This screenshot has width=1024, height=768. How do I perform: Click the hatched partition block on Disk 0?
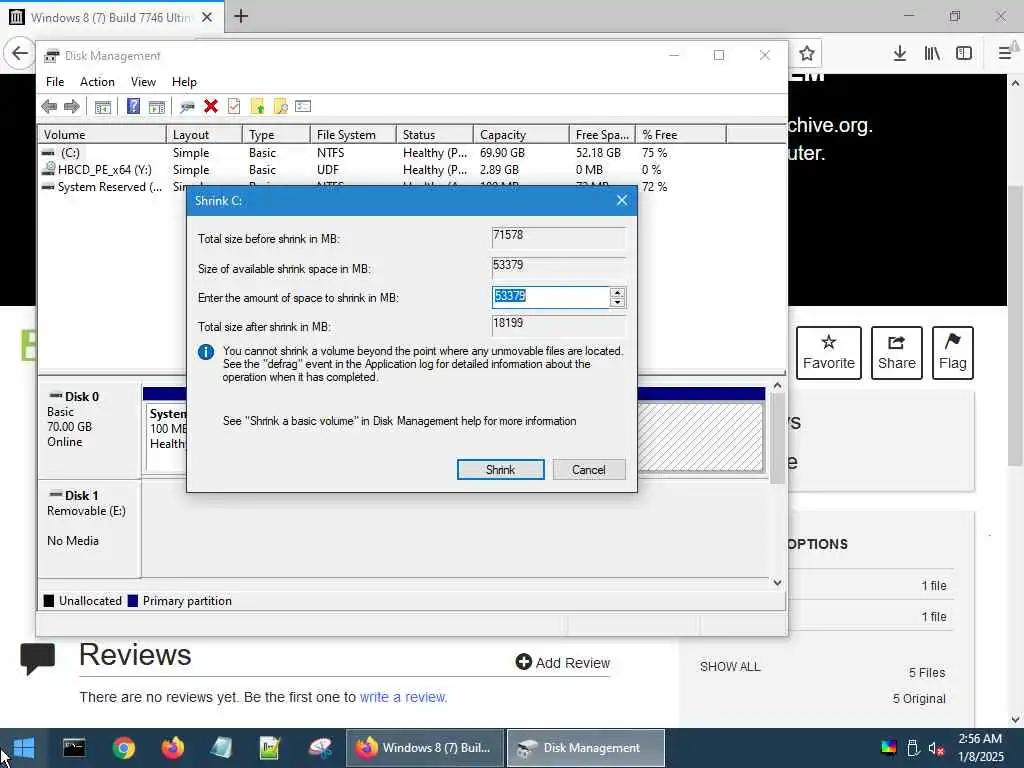coord(700,437)
